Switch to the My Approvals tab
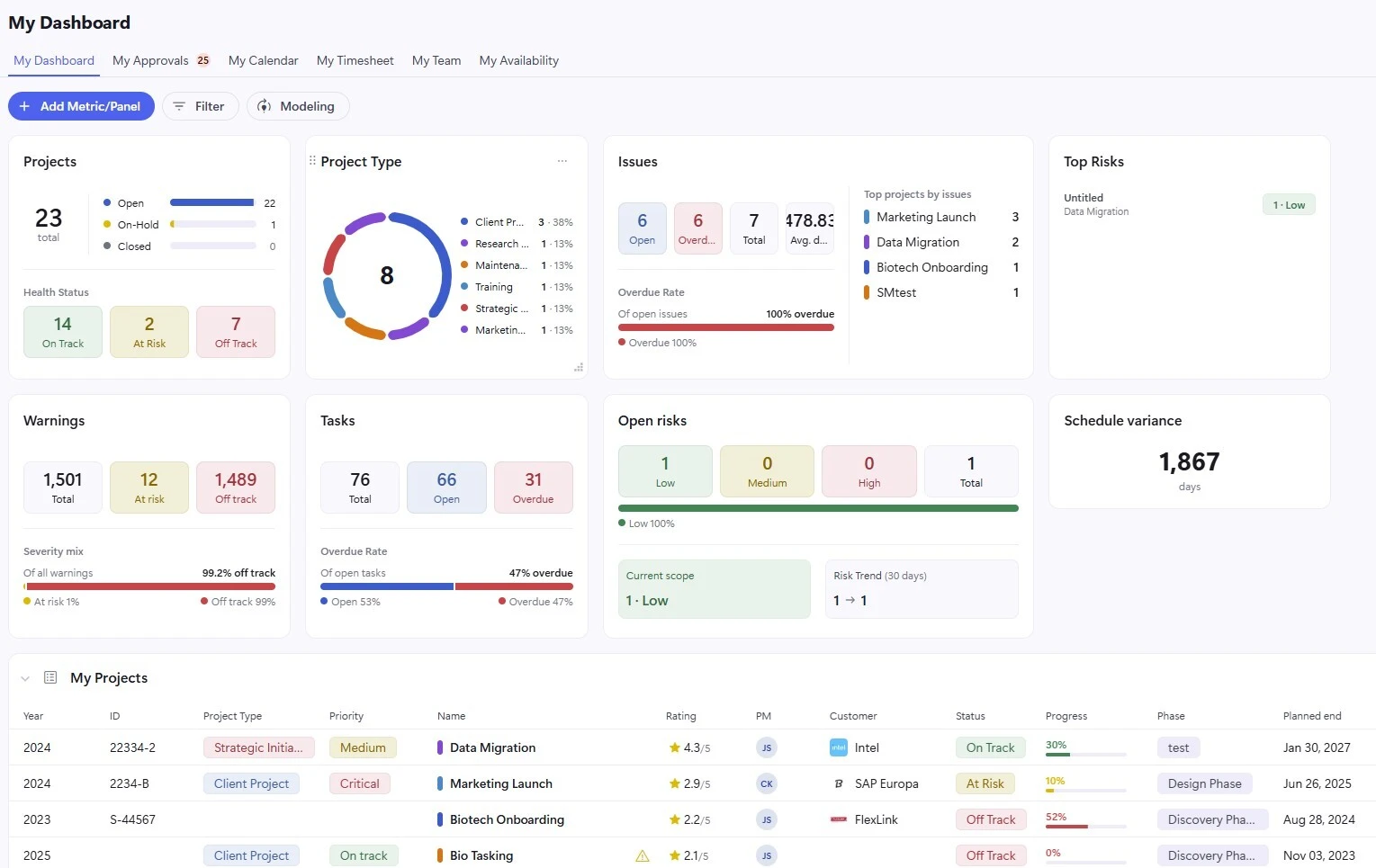The height and width of the screenshot is (868, 1376). (161, 60)
